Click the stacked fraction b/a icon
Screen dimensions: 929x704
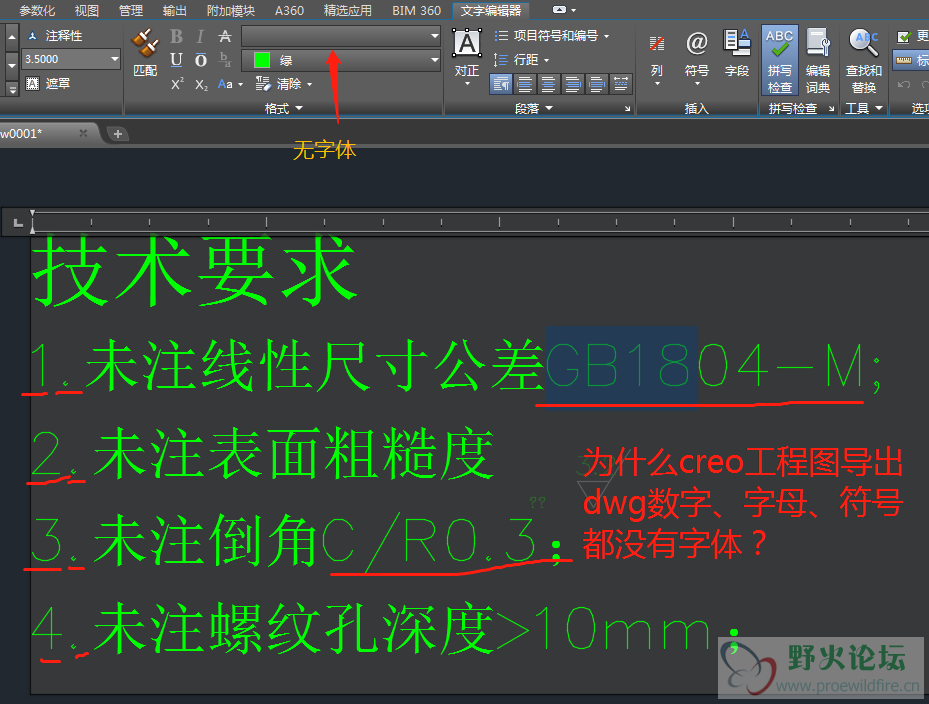click(x=225, y=59)
